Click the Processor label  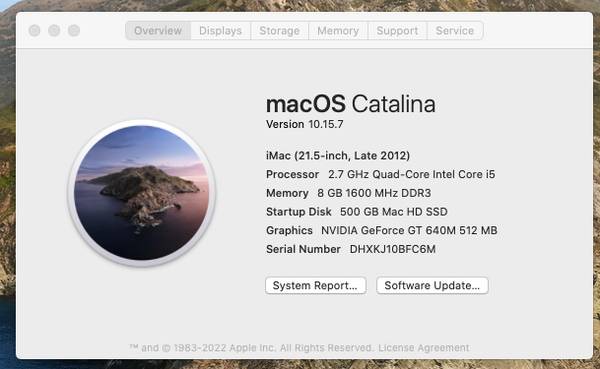(x=292, y=175)
